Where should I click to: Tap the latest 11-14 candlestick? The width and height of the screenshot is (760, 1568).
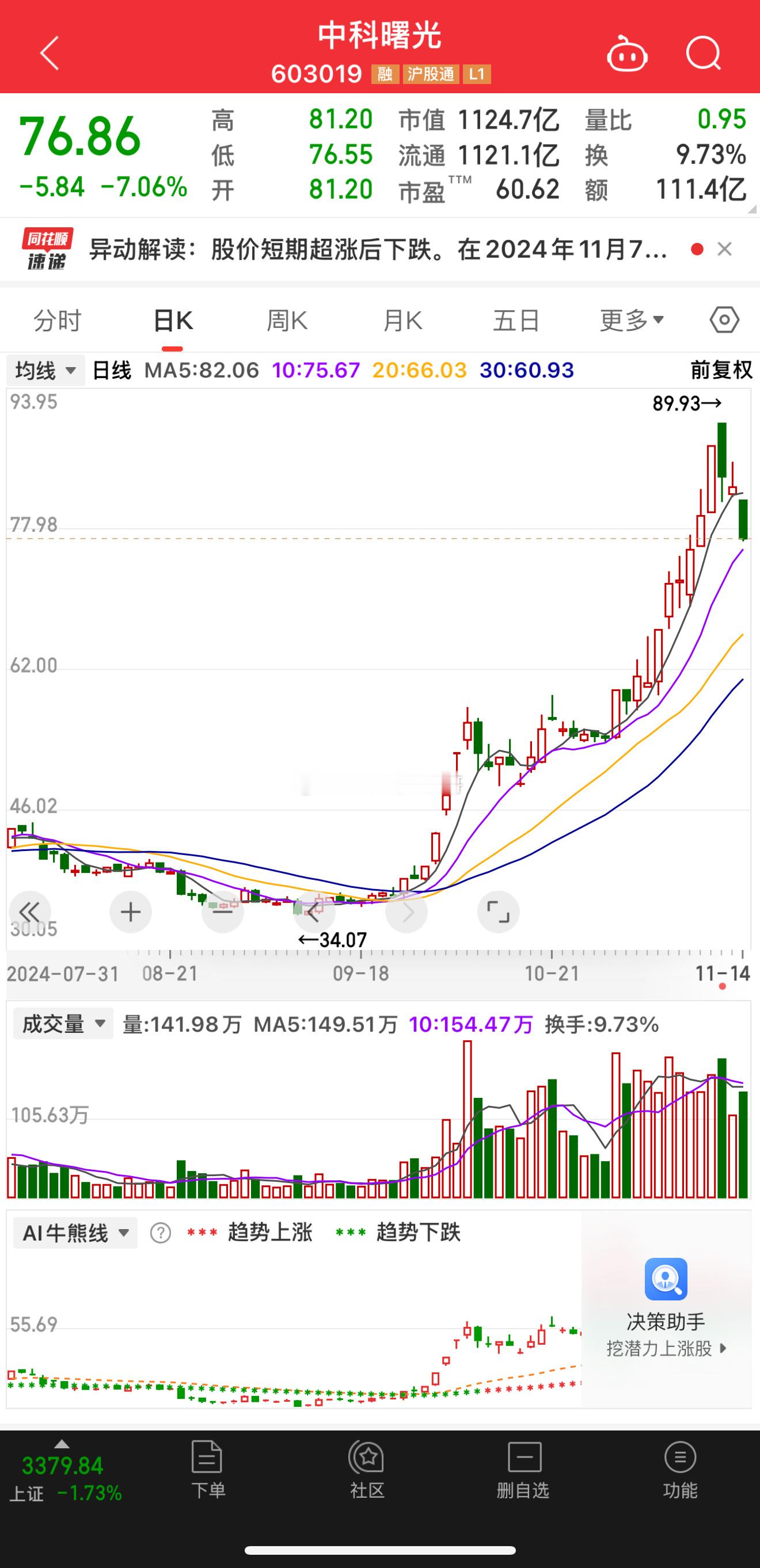click(x=743, y=519)
